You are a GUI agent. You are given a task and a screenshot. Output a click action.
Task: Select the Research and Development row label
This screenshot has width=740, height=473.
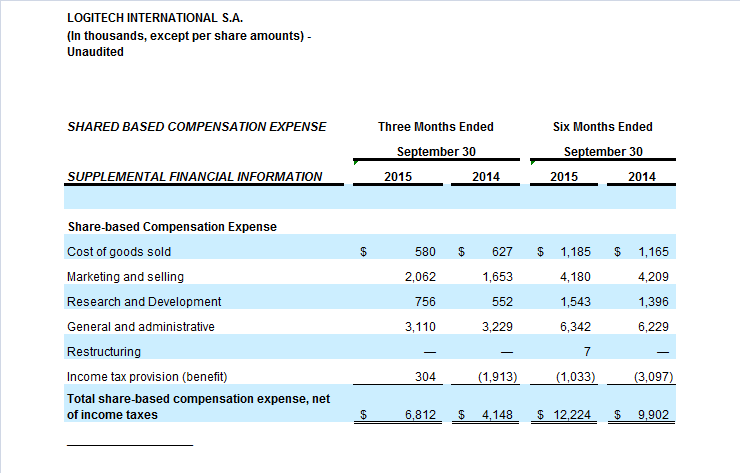click(144, 302)
